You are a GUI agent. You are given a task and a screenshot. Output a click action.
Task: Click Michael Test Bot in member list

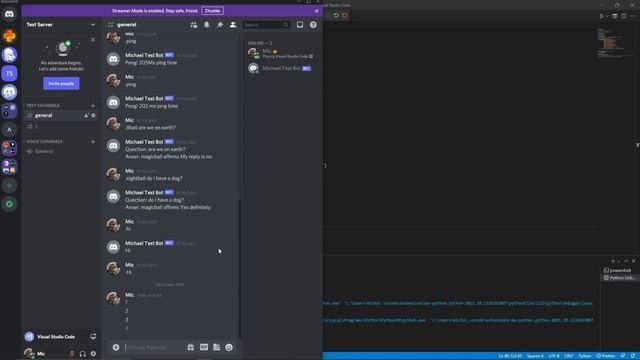pyautogui.click(x=282, y=68)
